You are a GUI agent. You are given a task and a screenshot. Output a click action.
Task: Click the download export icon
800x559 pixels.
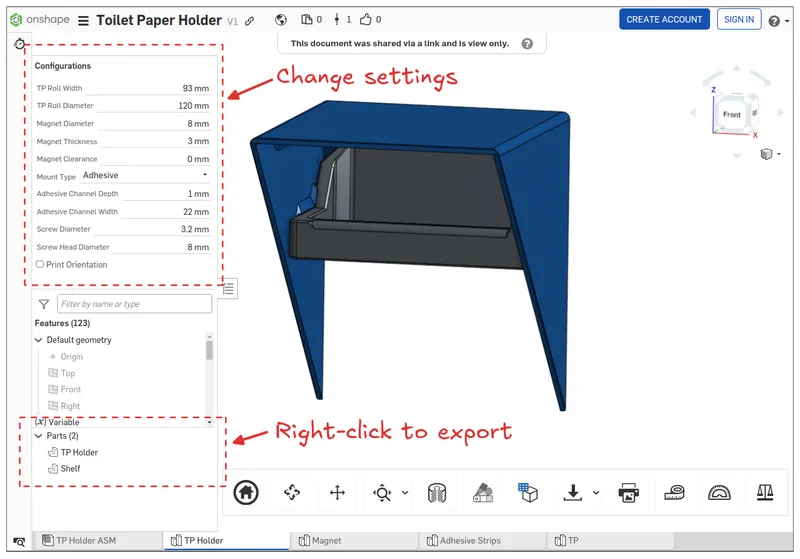[573, 492]
